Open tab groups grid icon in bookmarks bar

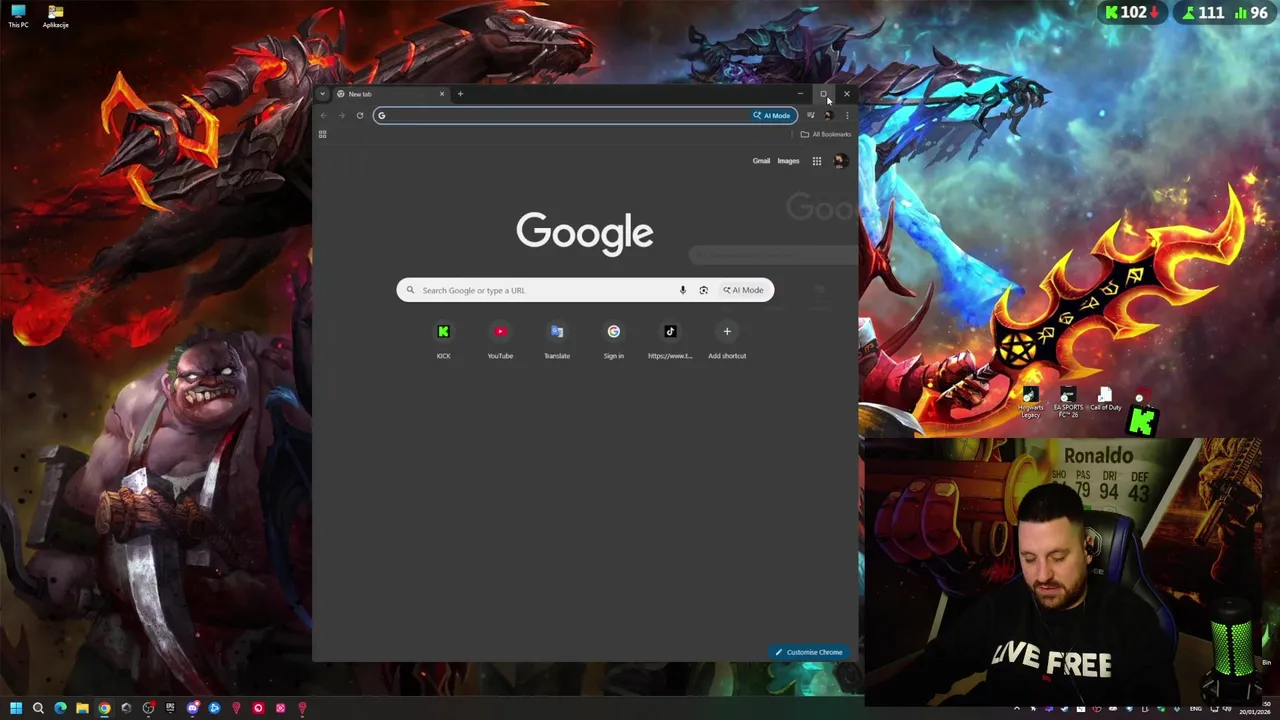322,134
